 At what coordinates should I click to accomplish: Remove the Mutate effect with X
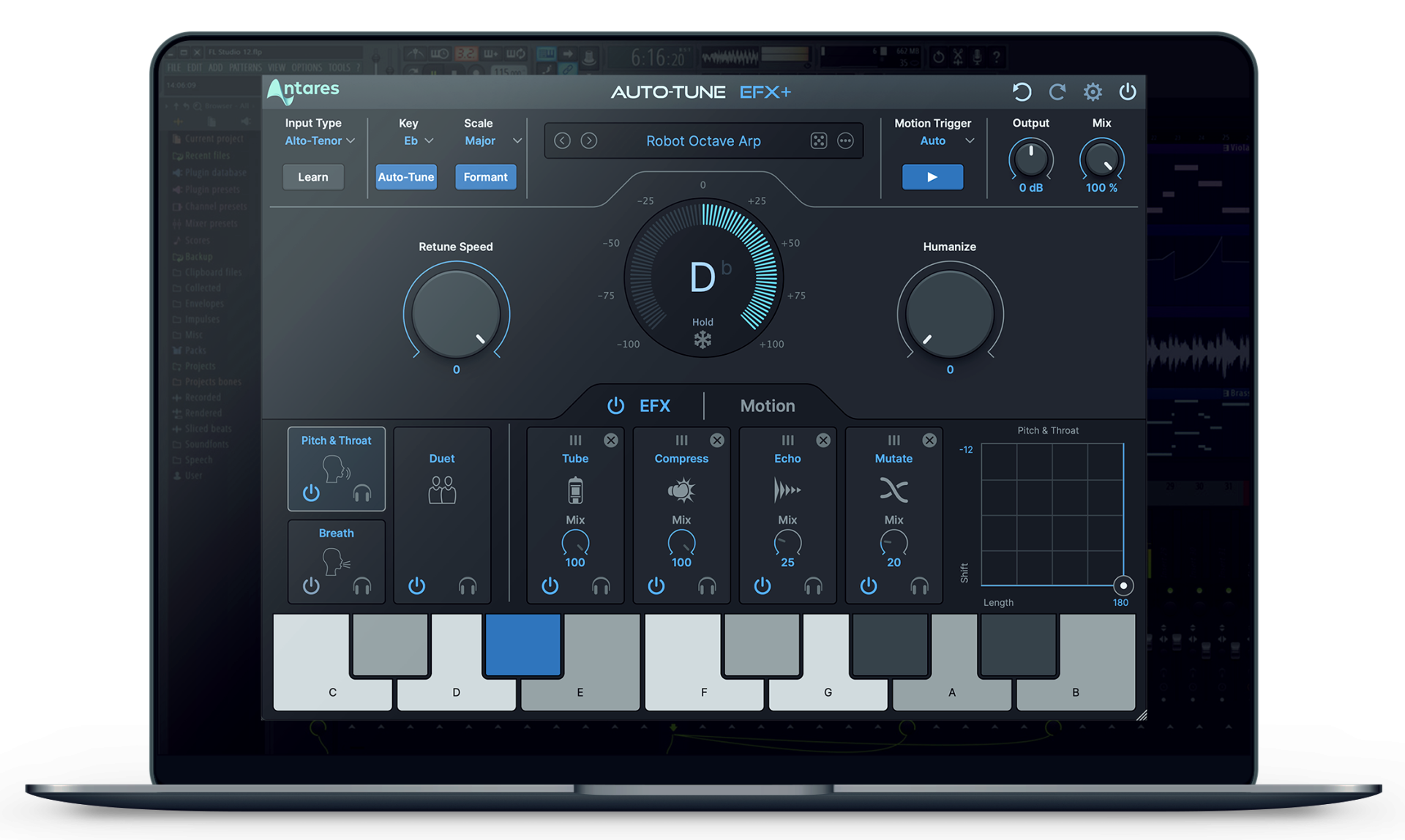[x=929, y=440]
